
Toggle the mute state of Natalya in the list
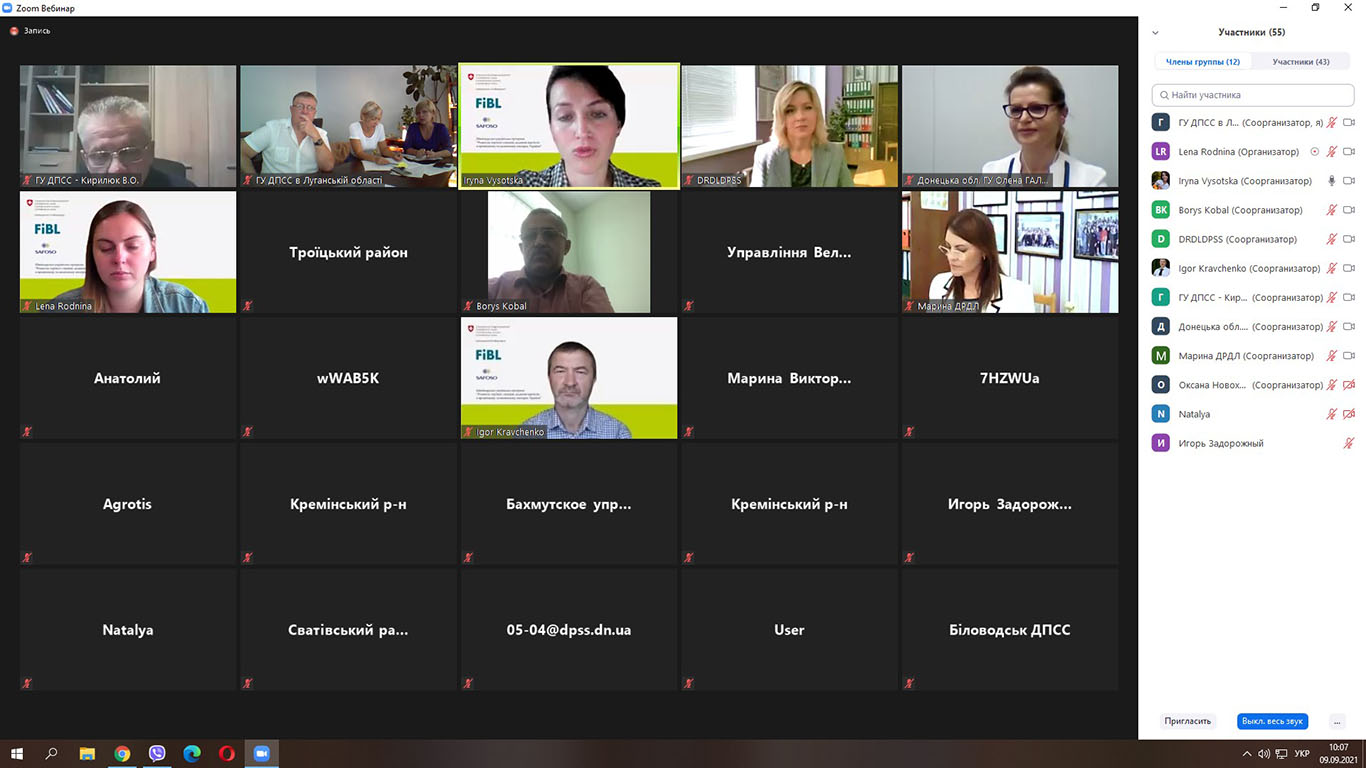1331,414
